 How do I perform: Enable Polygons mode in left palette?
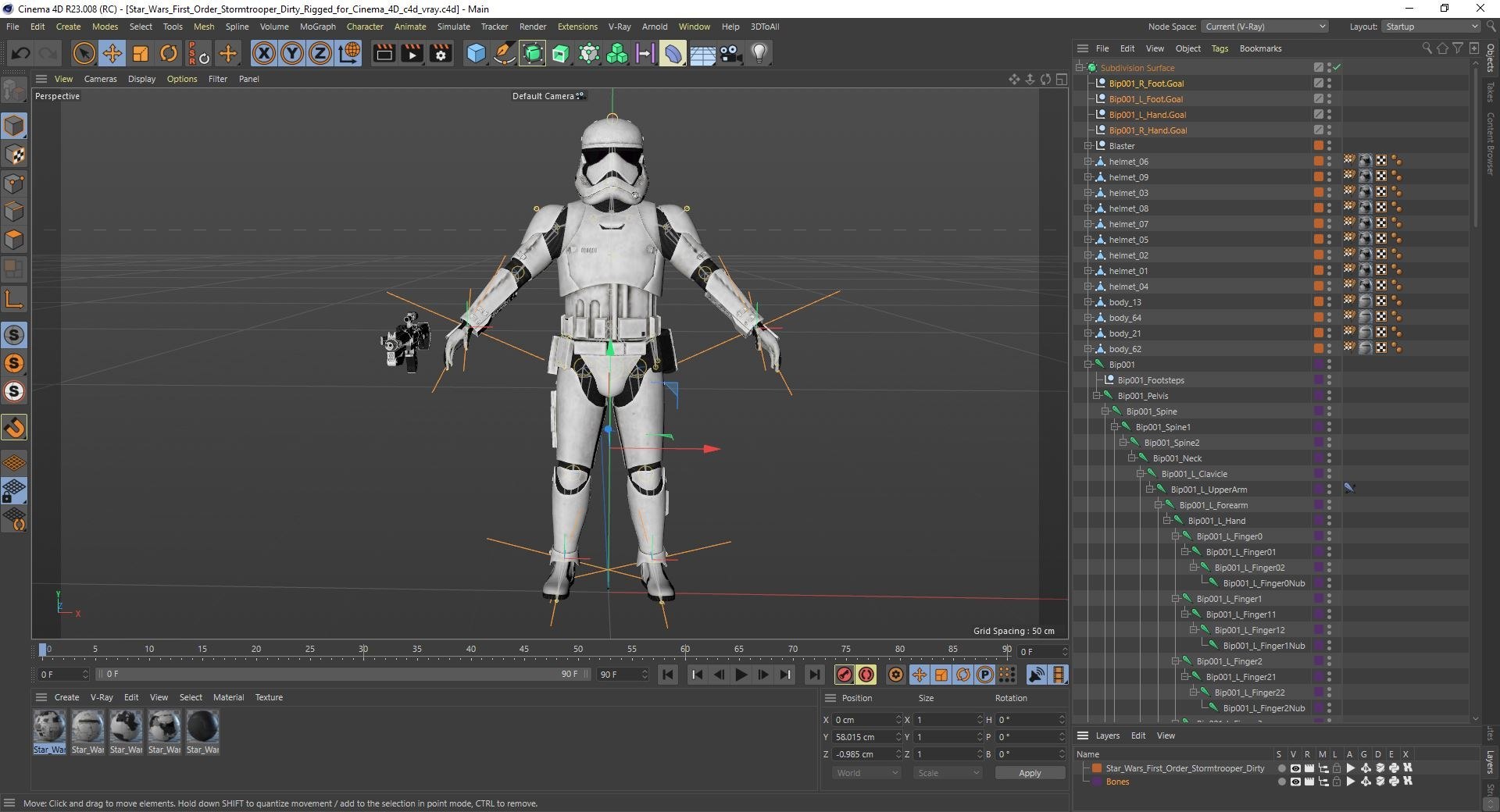tap(14, 240)
